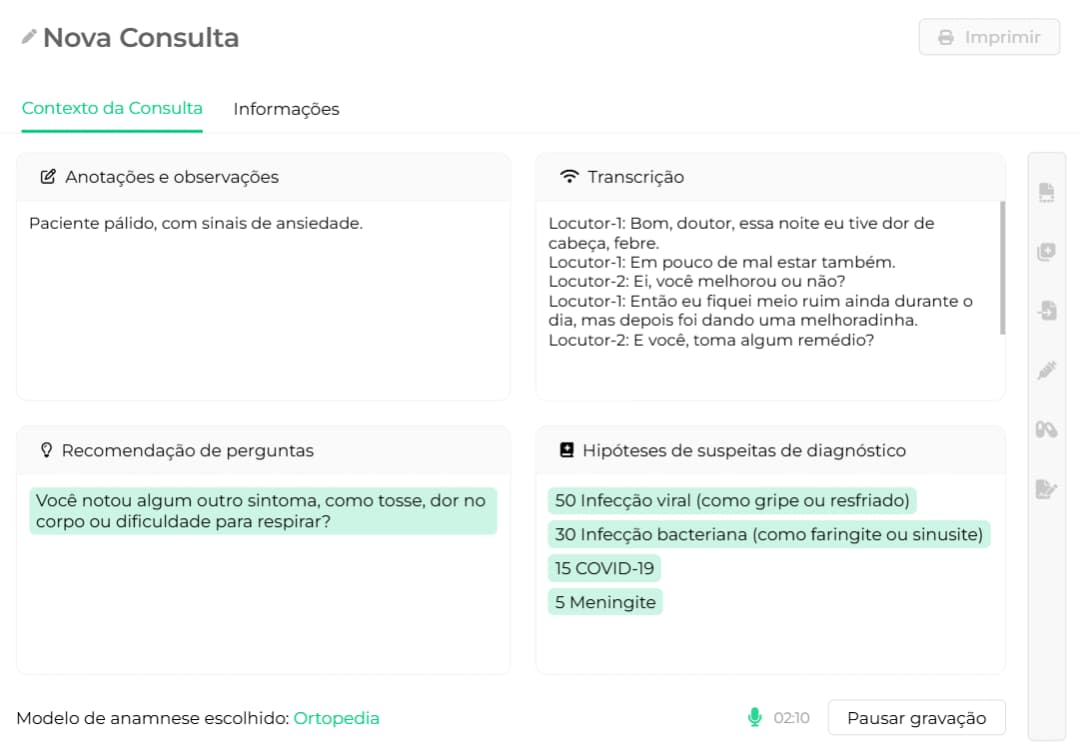
Task: Click the transcription panel scrollbar
Action: click(1002, 268)
